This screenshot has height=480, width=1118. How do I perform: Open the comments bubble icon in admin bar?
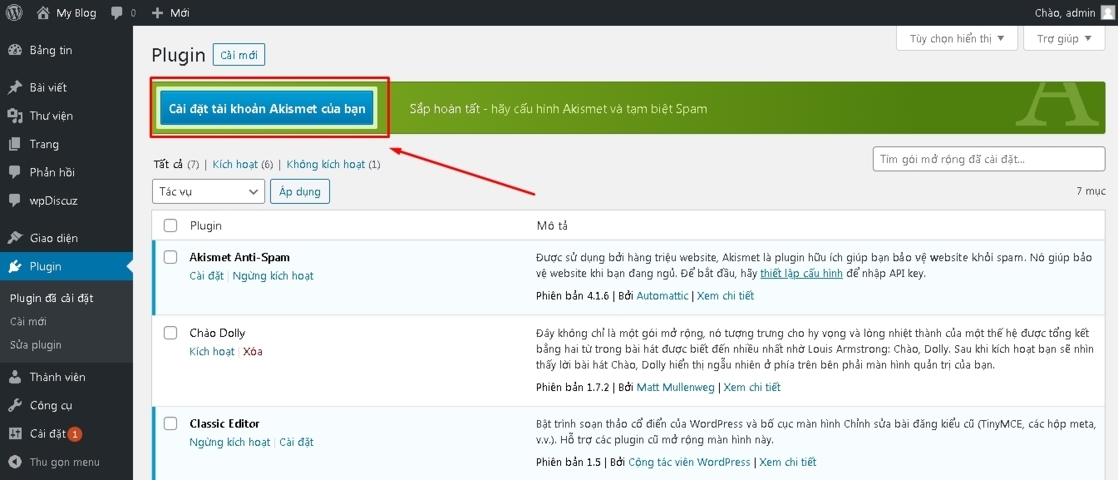click(x=118, y=13)
